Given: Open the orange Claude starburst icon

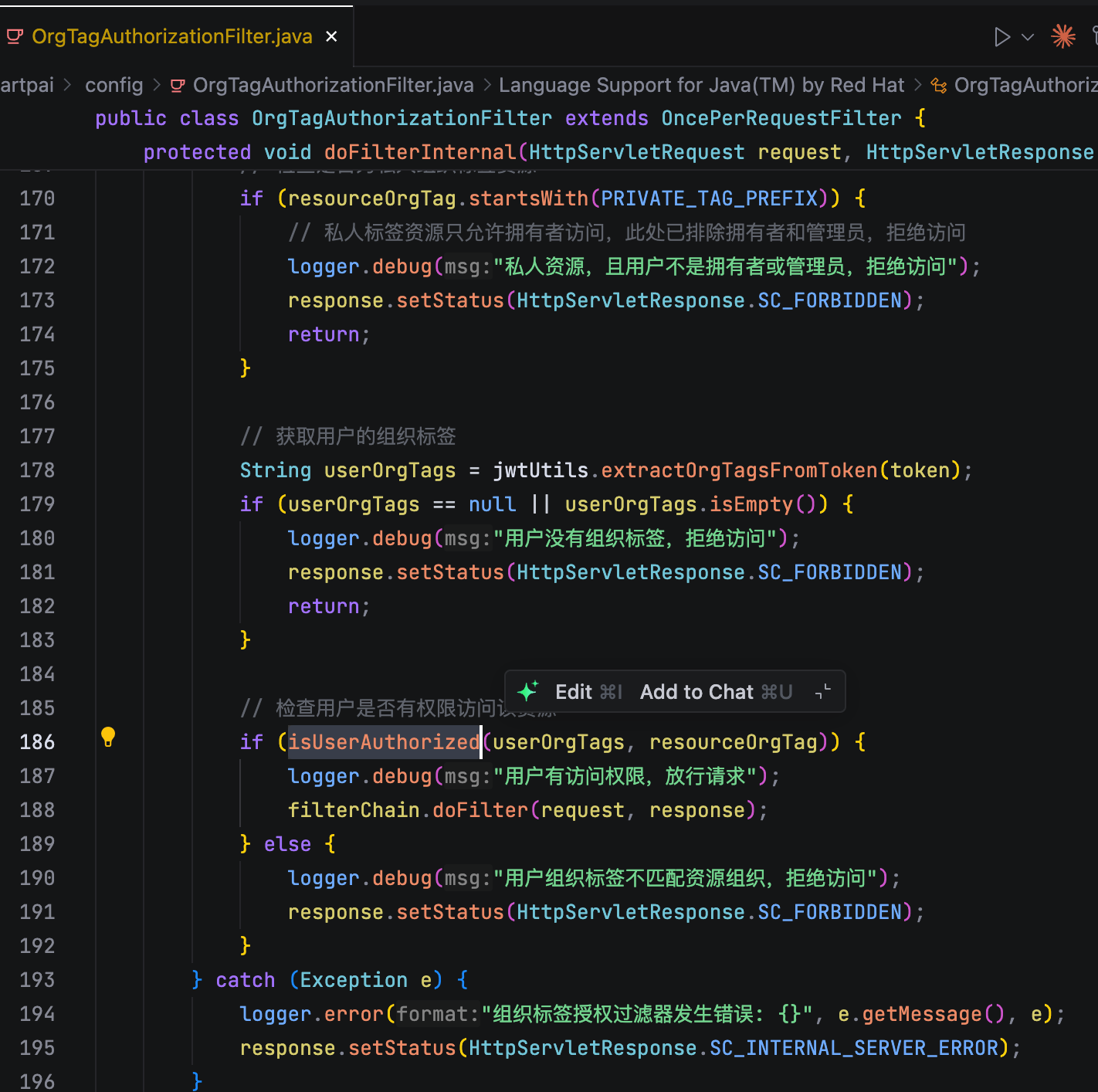Looking at the screenshot, I should click(1062, 36).
